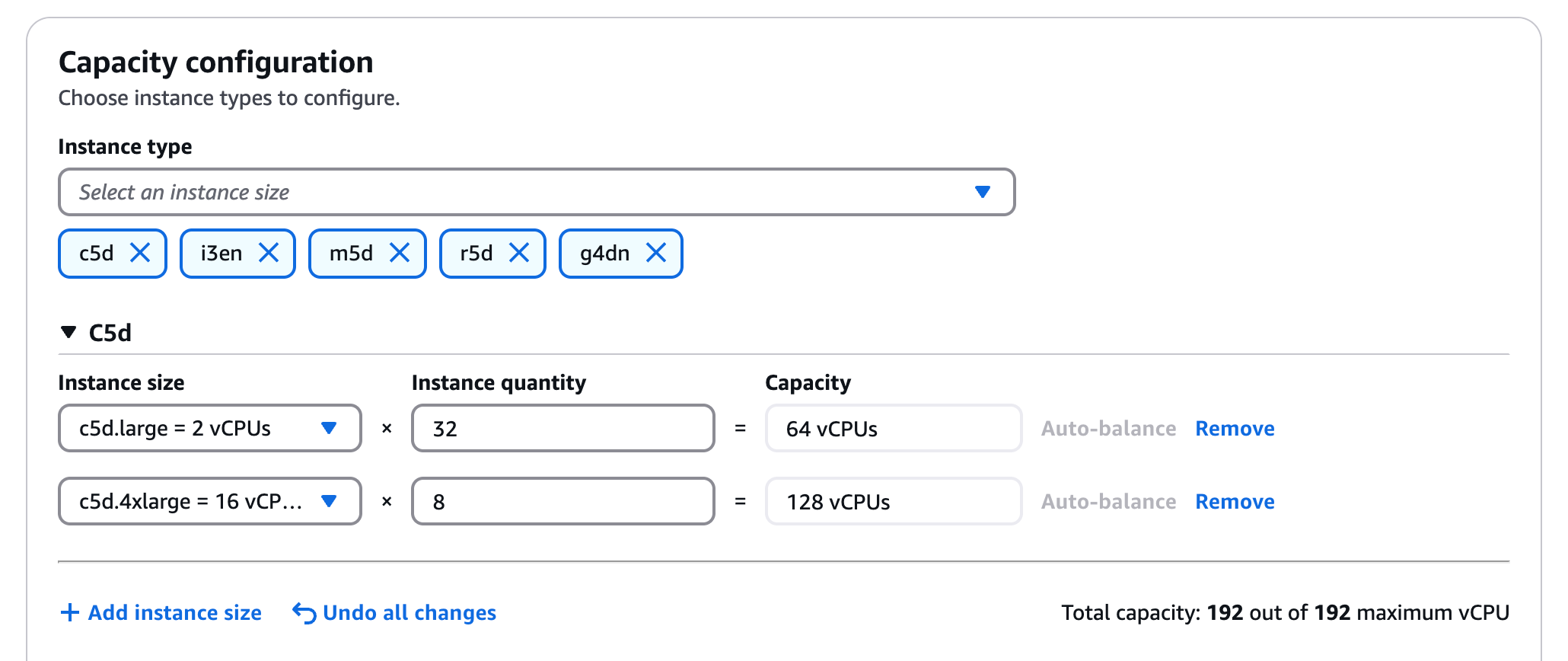Remove the c5d.4xlarge instance size row
The width and height of the screenshot is (1568, 661).
point(1235,501)
